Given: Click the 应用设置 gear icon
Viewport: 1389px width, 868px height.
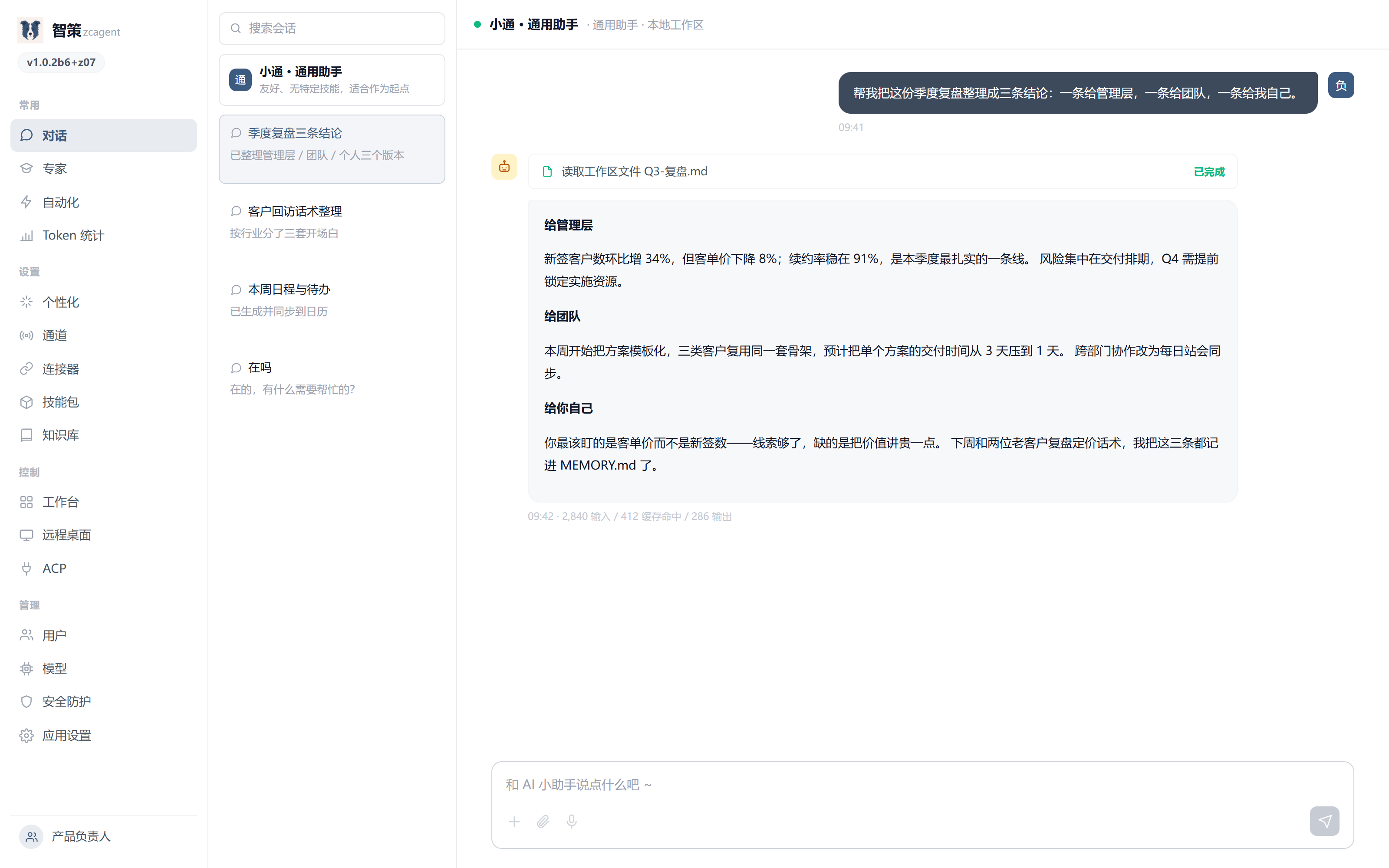Looking at the screenshot, I should [26, 735].
